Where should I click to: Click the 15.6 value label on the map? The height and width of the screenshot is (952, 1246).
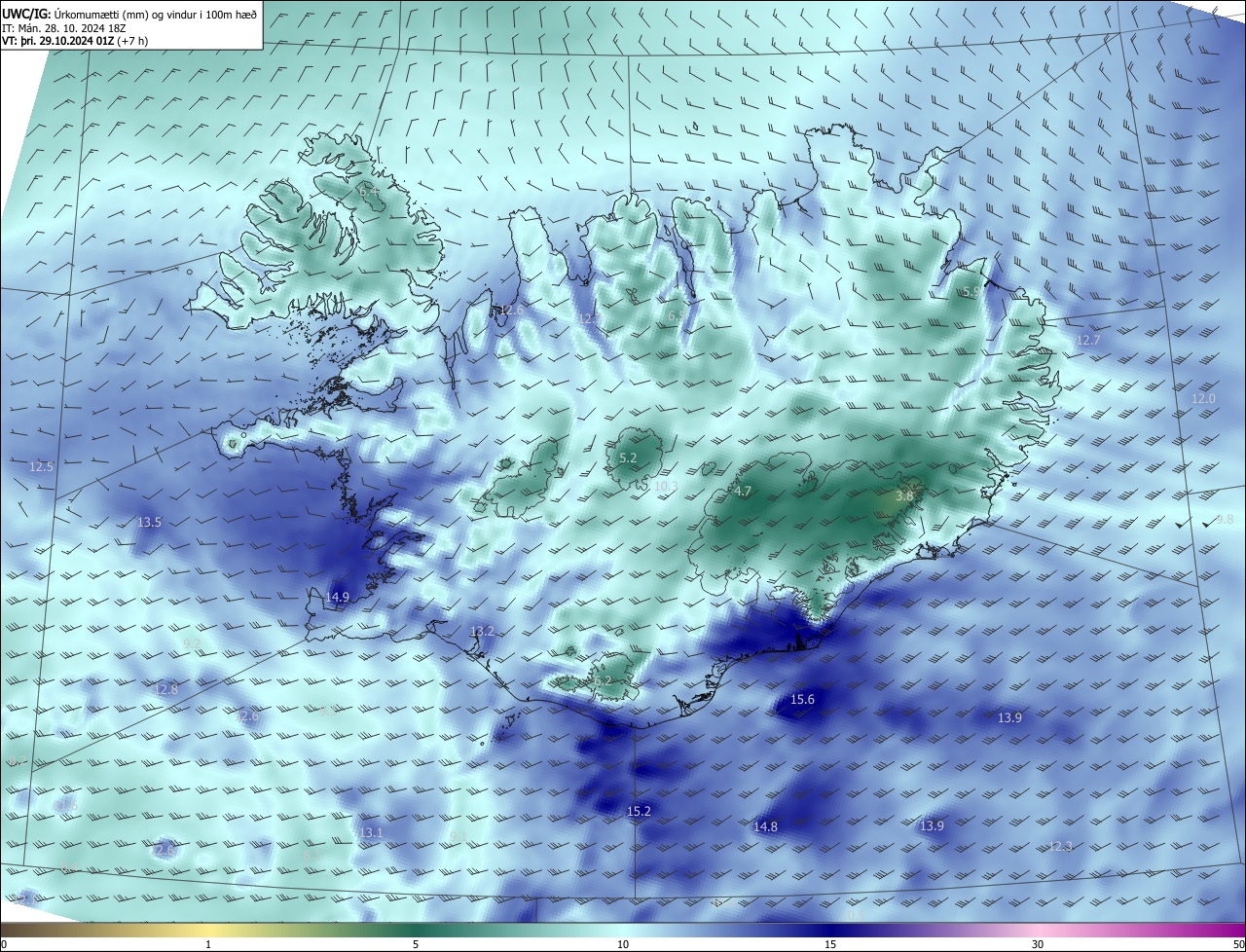(802, 700)
